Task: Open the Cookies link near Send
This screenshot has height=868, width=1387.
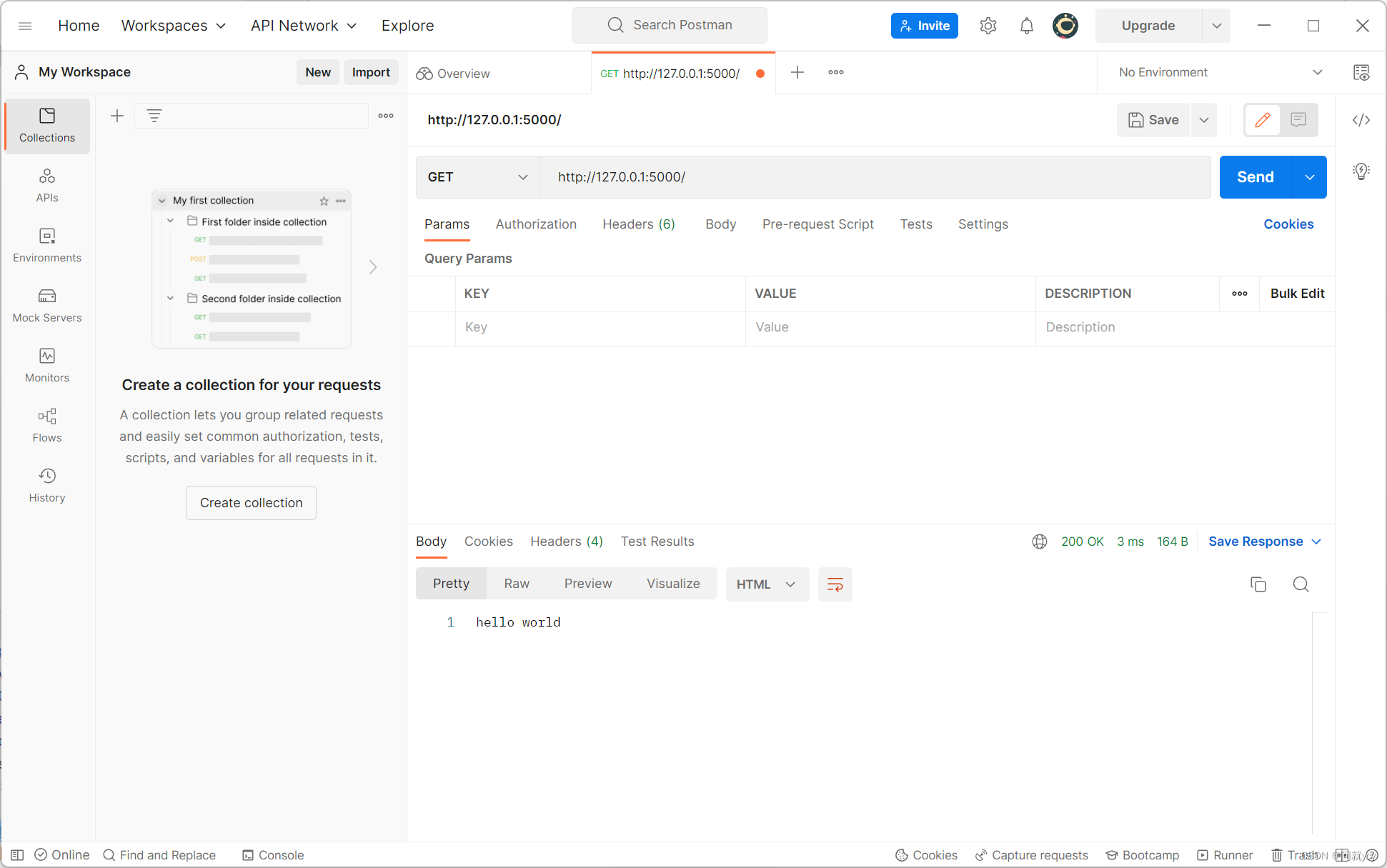Action: pos(1288,224)
